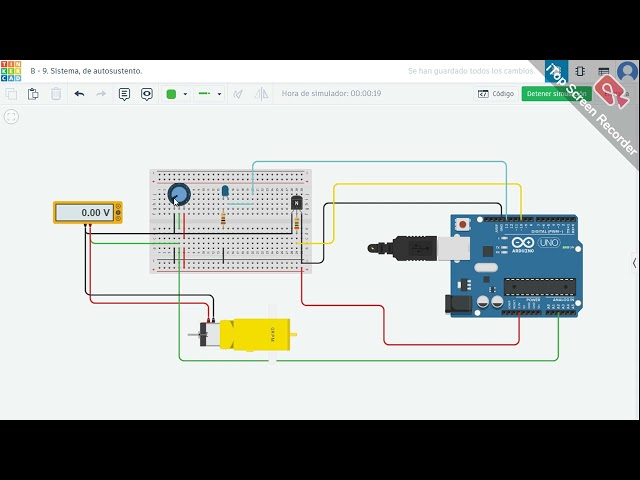Click project title B - 9. Sistema, de autosustento
The width and height of the screenshot is (640, 480).
(86, 71)
